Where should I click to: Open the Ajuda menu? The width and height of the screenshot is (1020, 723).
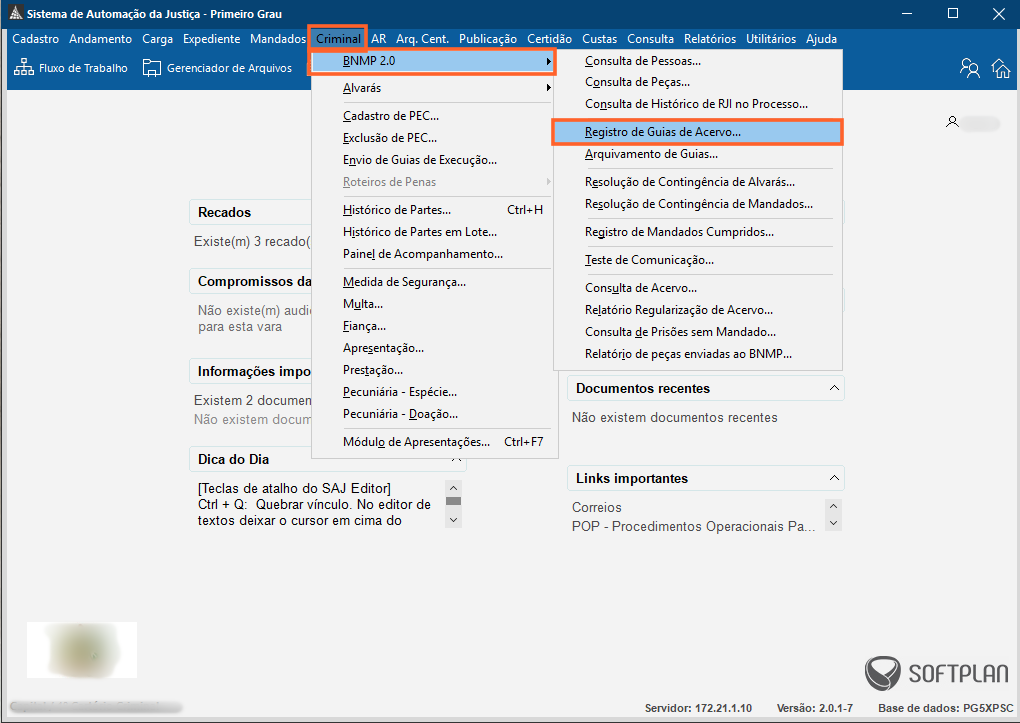[x=821, y=39]
